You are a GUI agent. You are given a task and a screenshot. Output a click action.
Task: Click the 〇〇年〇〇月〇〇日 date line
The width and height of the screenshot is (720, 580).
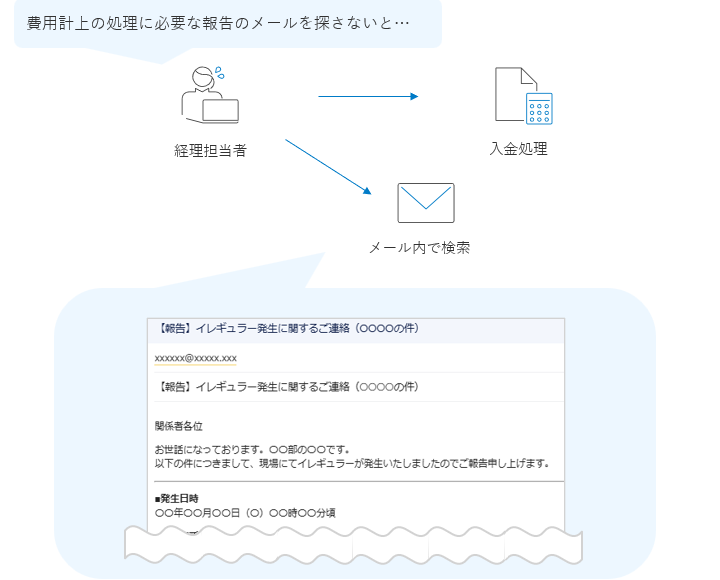click(245, 512)
